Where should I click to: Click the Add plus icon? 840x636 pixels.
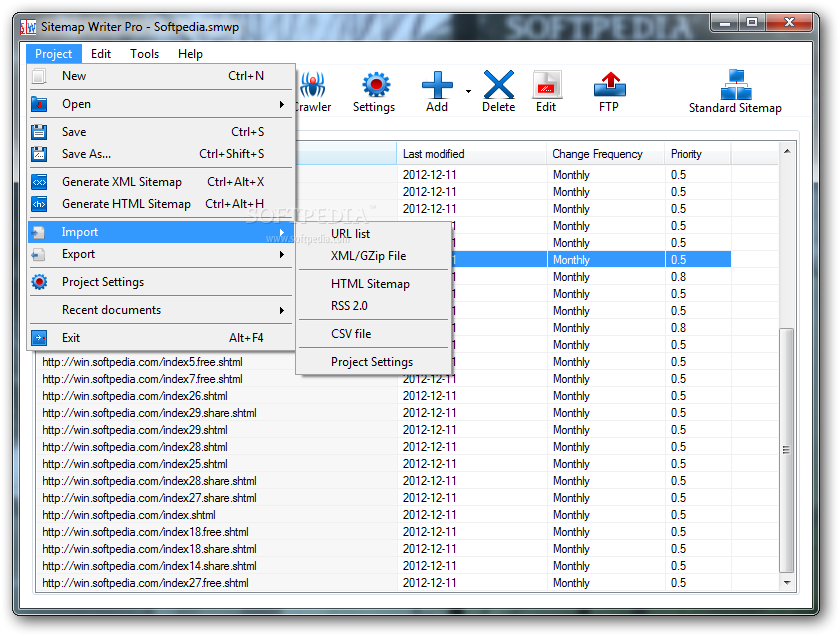(437, 85)
